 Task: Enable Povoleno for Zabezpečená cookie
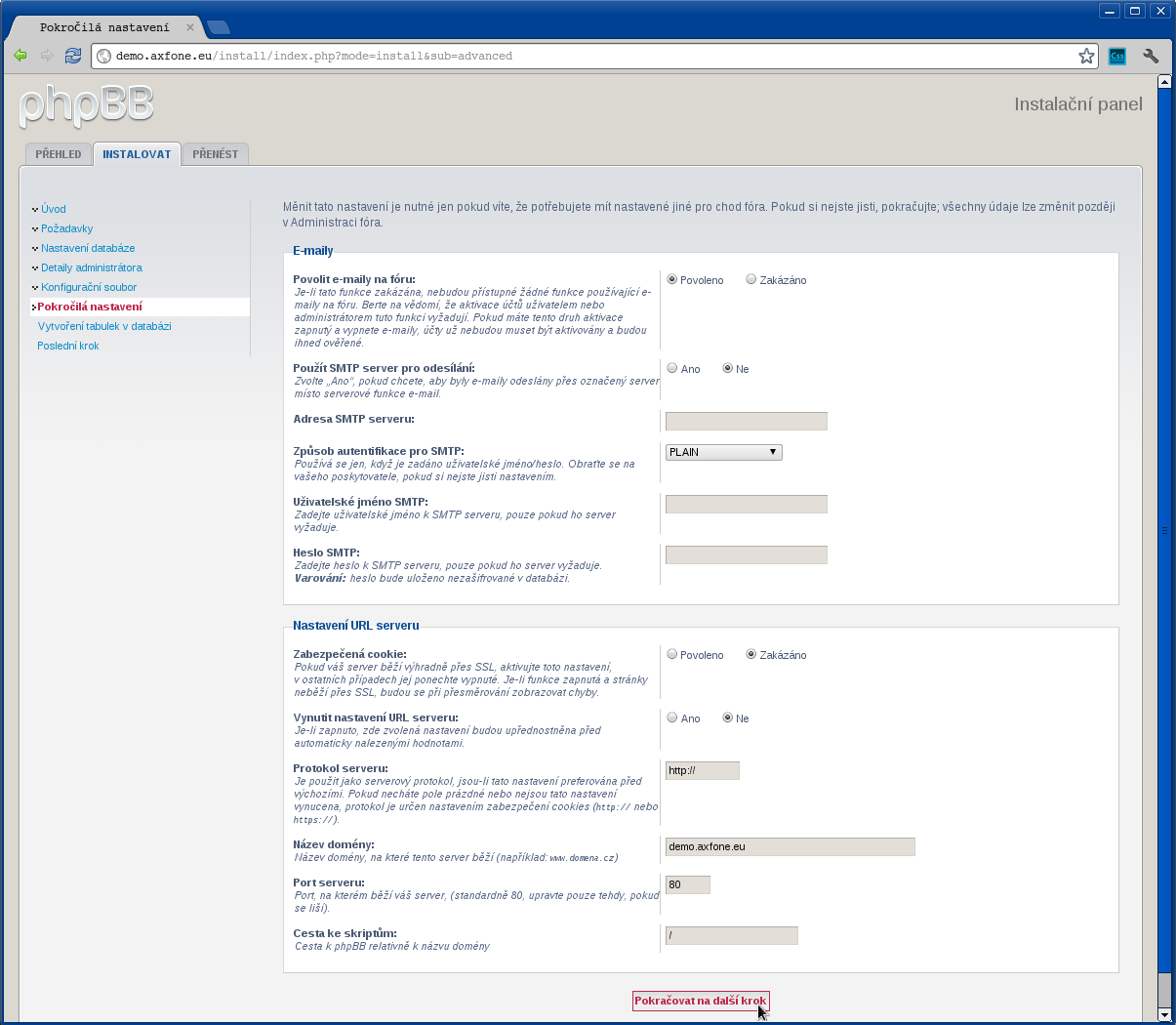(671, 654)
